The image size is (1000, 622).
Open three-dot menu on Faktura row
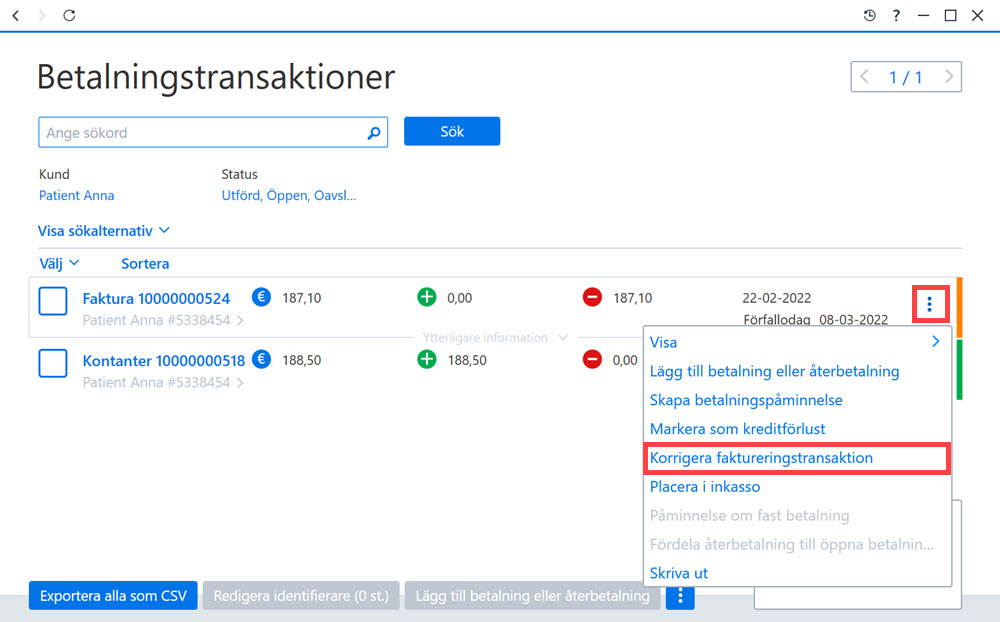[930, 304]
